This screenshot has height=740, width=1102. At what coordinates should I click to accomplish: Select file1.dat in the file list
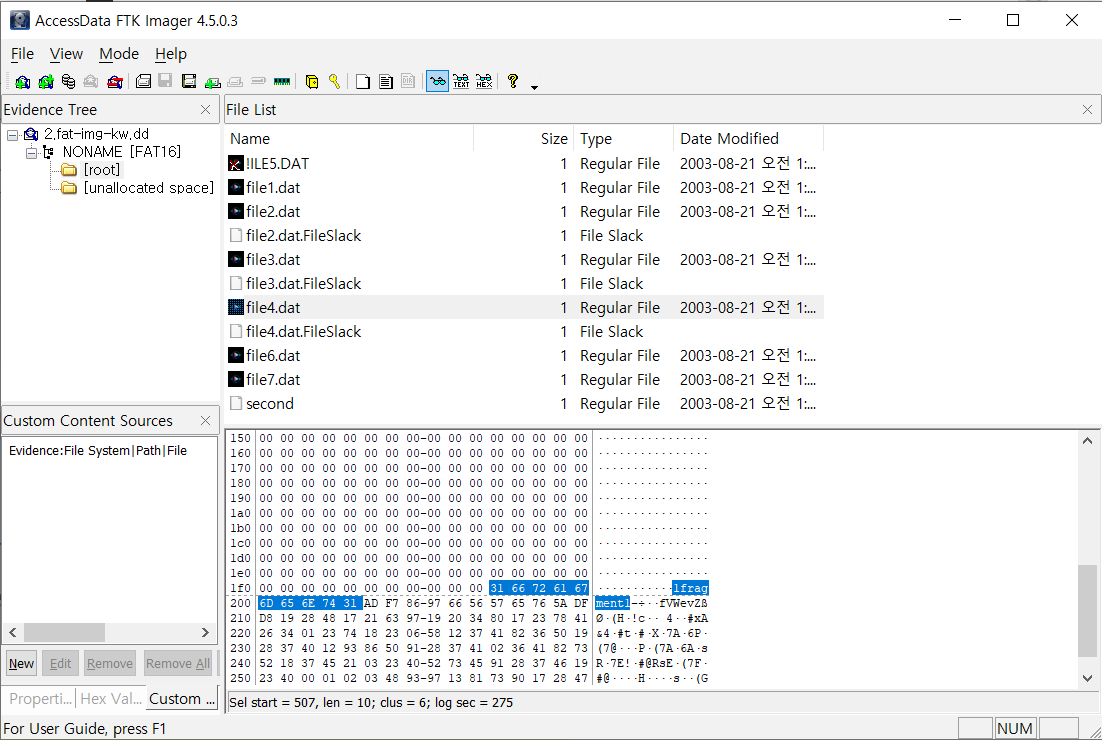[273, 188]
